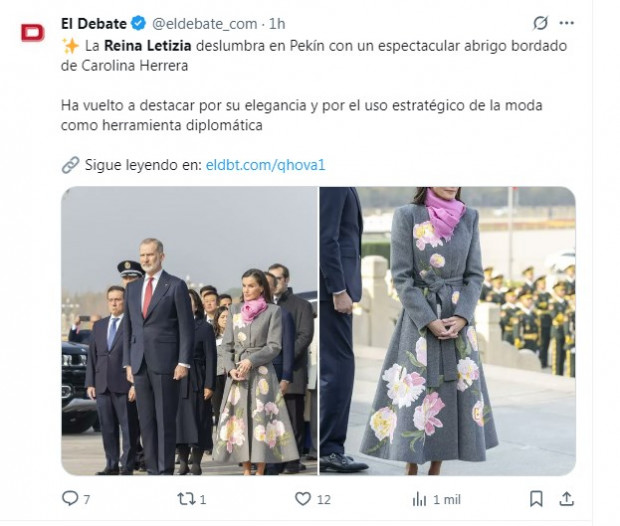Open the eldbt.com/qhova1 link
620x526 pixels.
(x=265, y=165)
